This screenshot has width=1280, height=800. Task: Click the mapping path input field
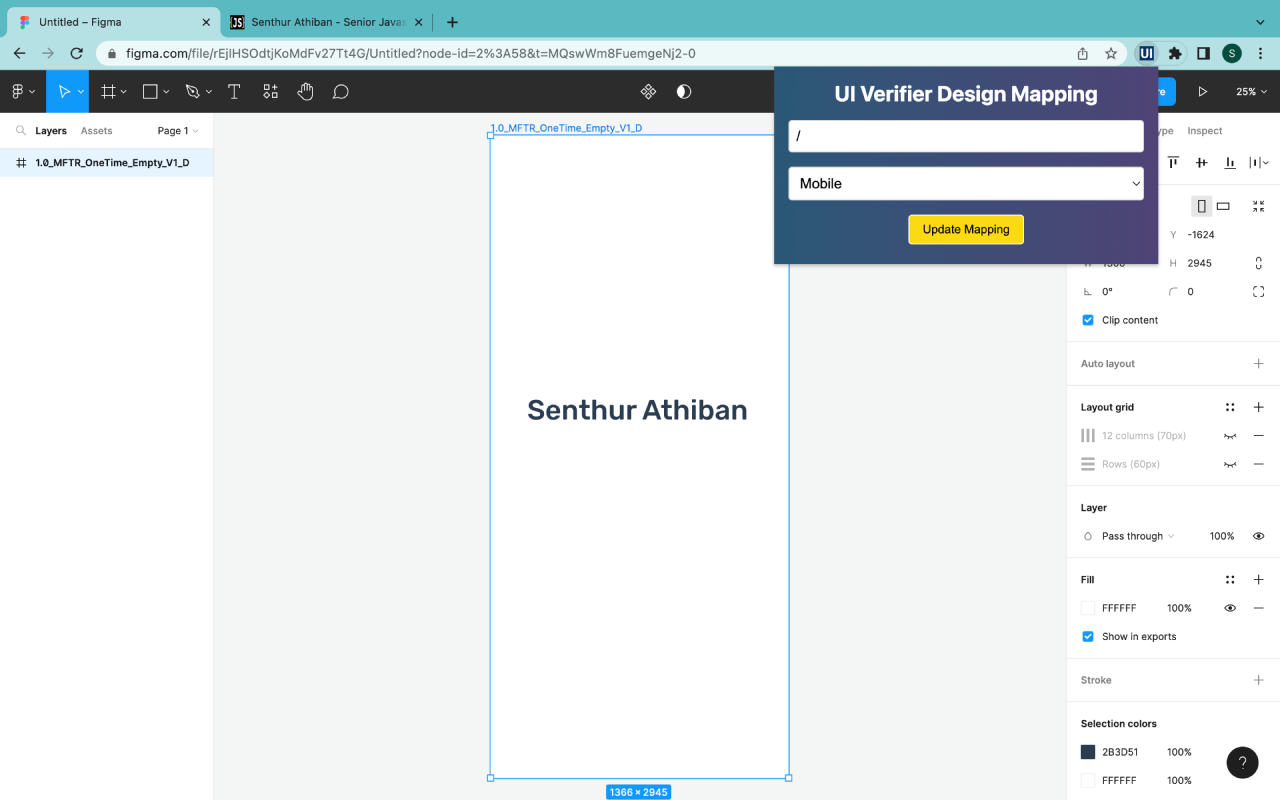coord(966,136)
